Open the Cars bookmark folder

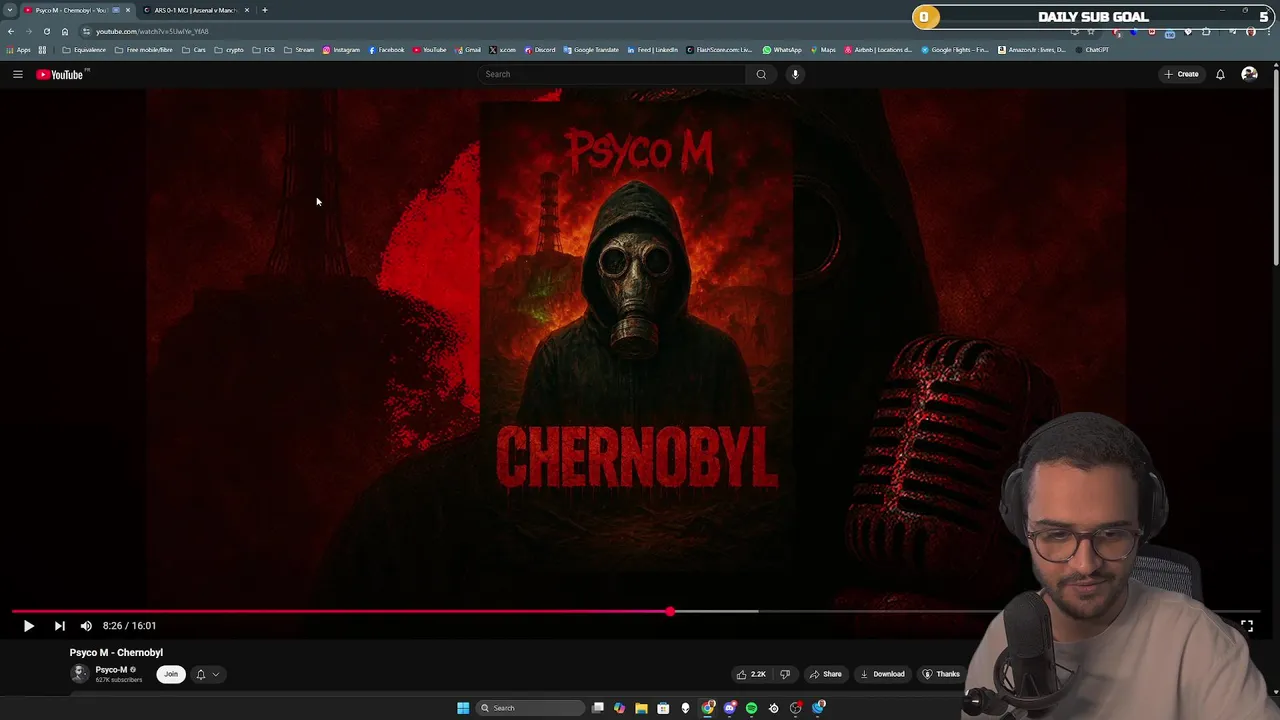tap(194, 50)
